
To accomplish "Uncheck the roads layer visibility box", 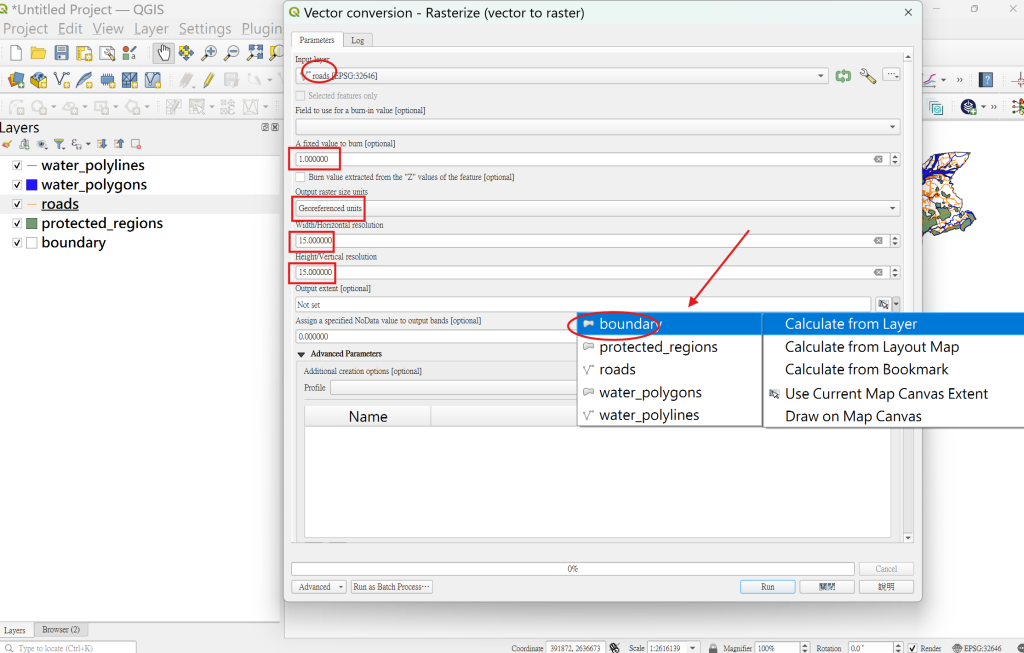I will [x=17, y=204].
